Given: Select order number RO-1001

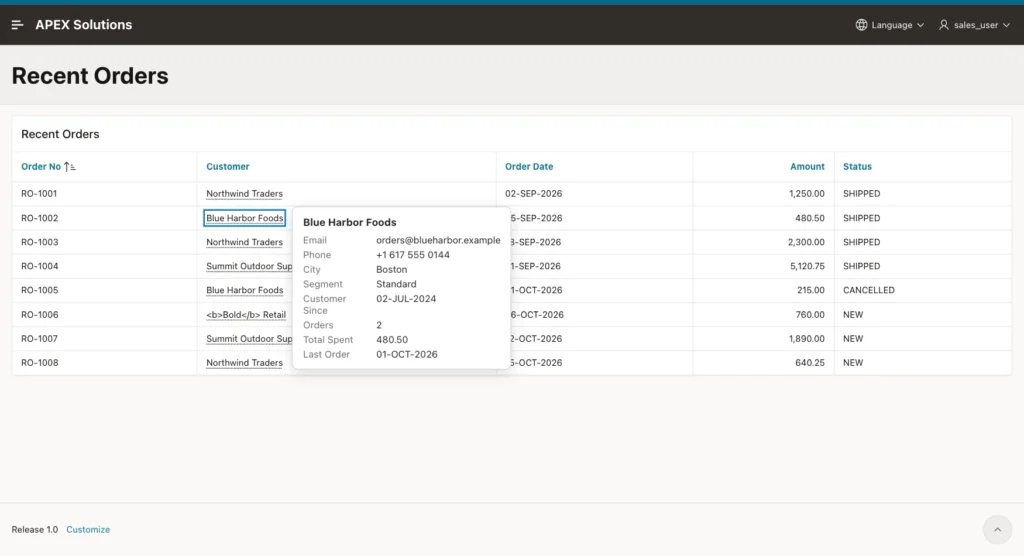Looking at the screenshot, I should coord(39,193).
